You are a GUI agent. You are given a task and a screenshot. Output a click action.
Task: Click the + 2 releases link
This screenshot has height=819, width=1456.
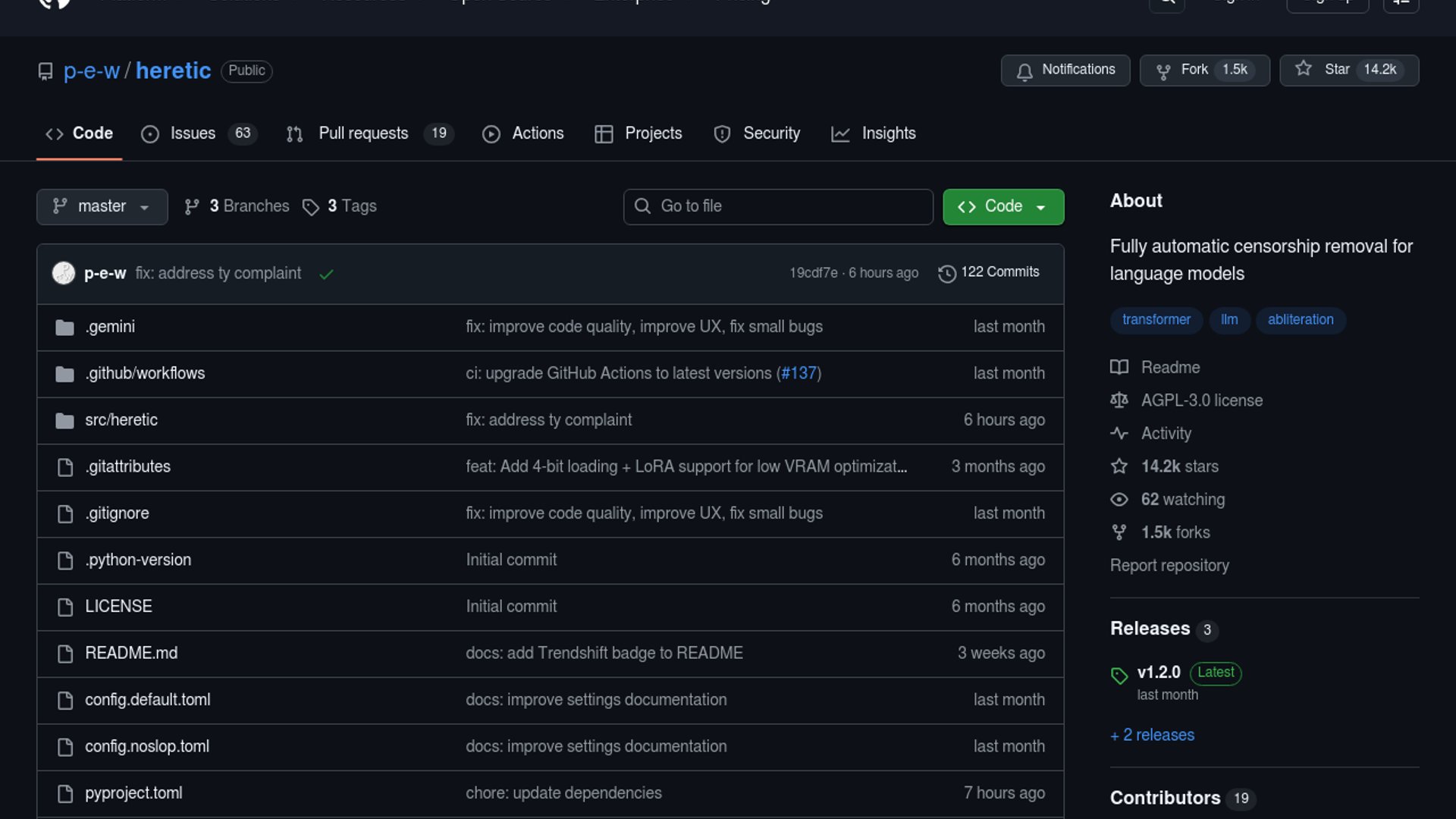pyautogui.click(x=1152, y=735)
